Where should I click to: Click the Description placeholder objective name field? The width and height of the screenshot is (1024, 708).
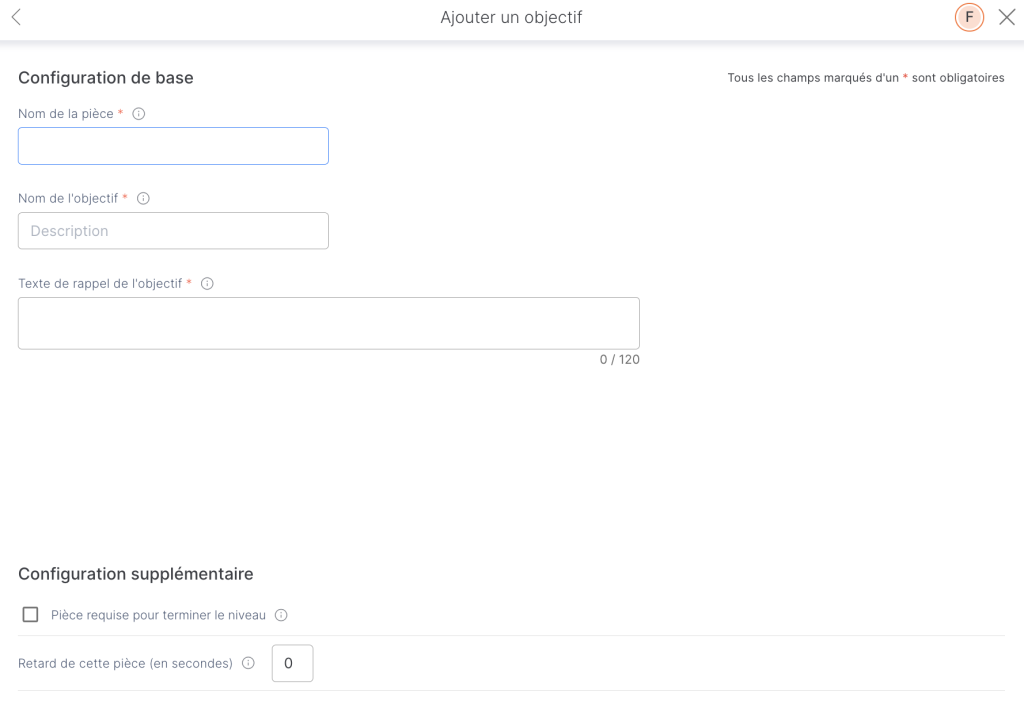coord(173,231)
